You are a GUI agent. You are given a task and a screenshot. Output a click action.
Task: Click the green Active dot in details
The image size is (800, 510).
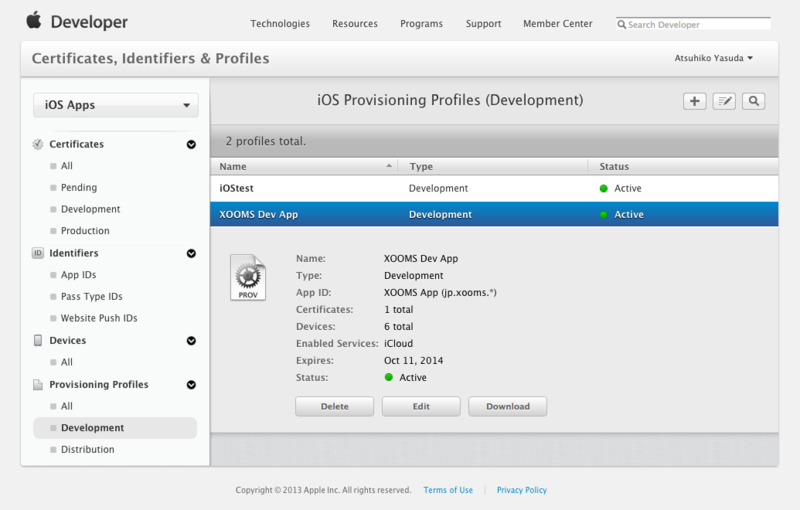(x=389, y=377)
